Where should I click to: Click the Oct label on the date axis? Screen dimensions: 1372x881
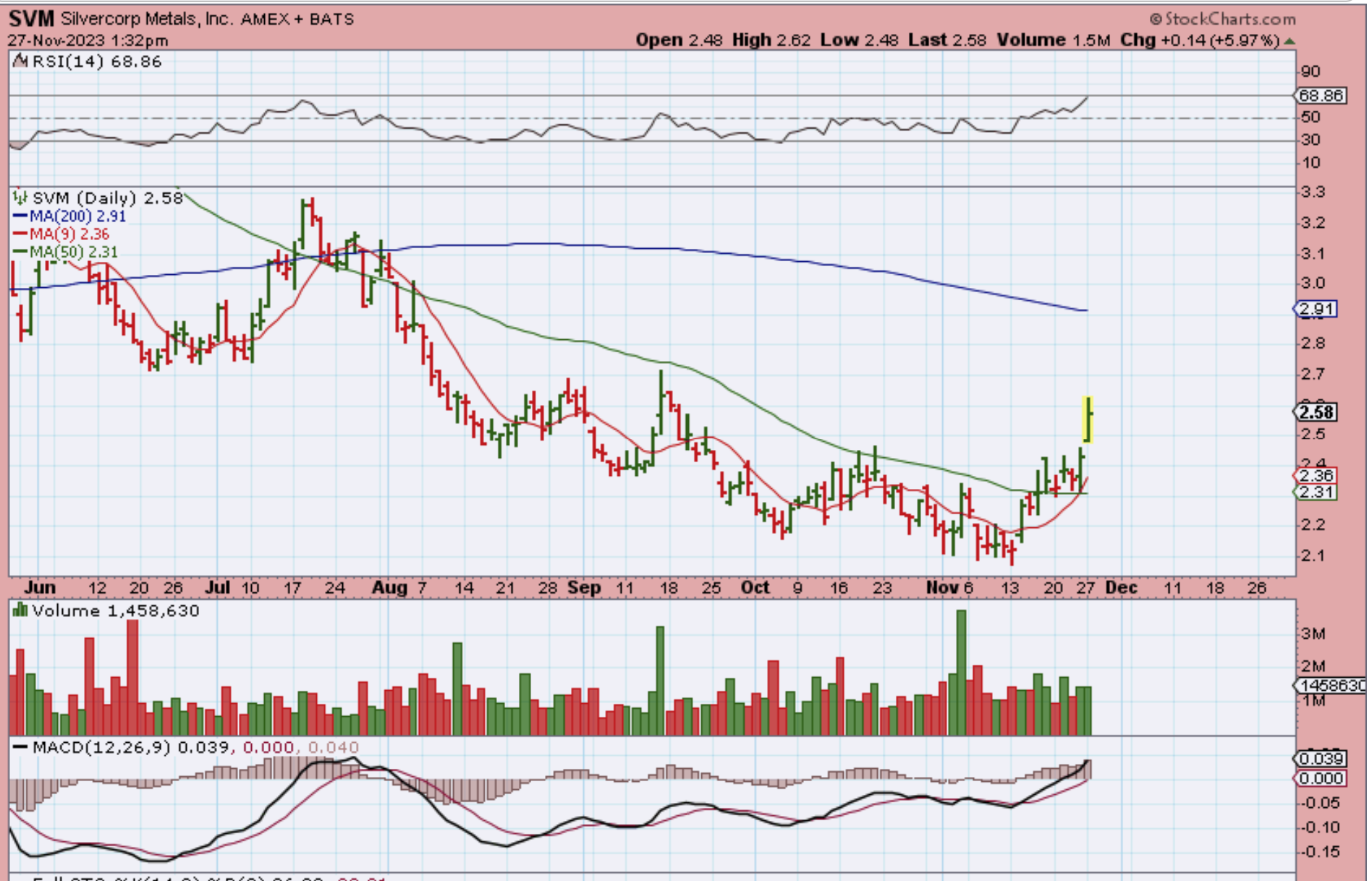coord(755,587)
